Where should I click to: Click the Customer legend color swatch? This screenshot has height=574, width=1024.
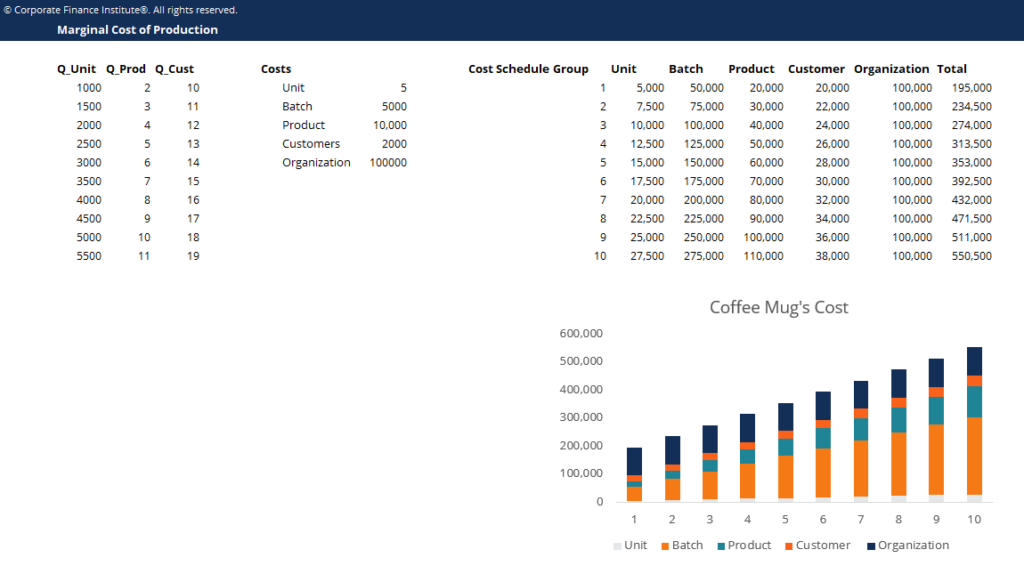click(788, 546)
